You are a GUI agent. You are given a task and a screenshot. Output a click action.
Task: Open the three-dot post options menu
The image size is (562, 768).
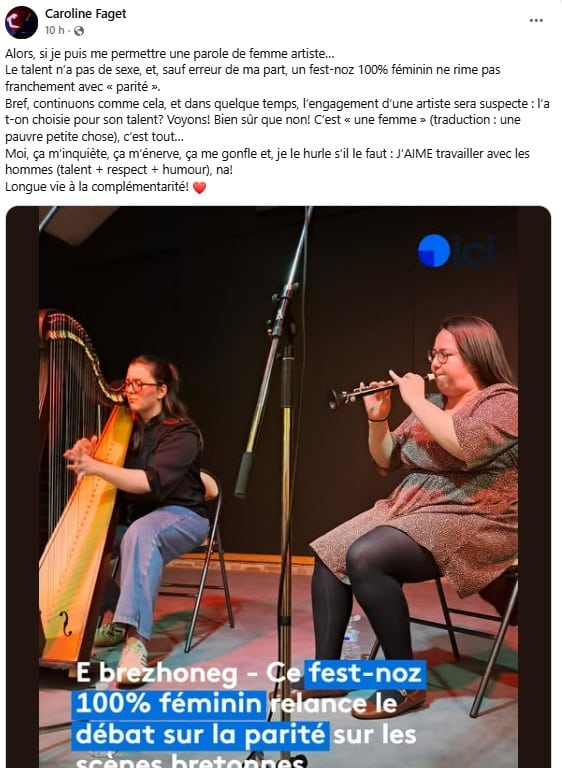536,21
